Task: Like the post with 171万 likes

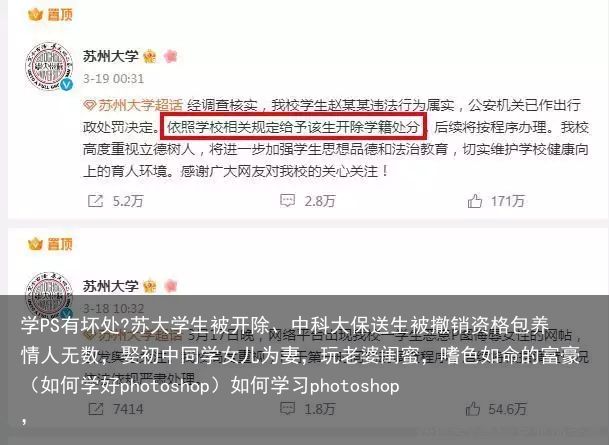Action: click(x=475, y=201)
